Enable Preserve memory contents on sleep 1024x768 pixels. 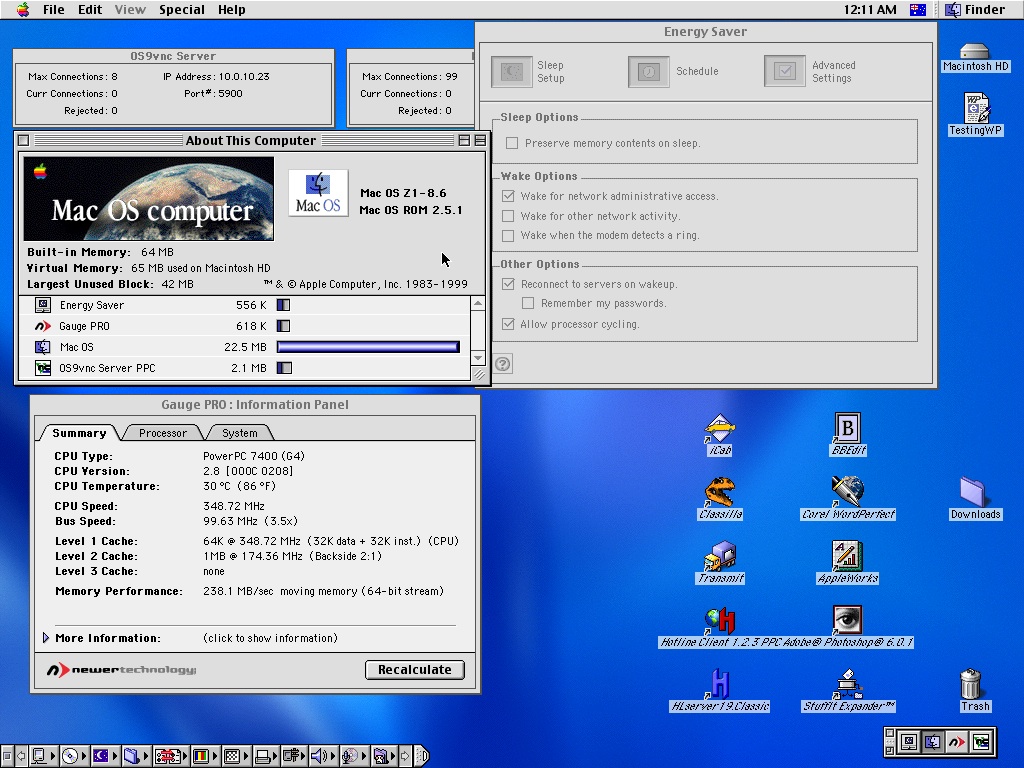click(512, 143)
